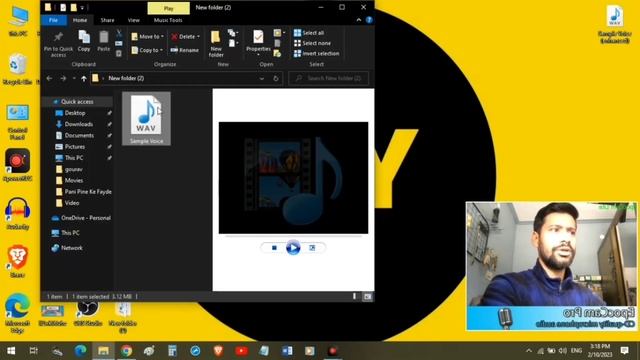This screenshot has height=360, width=640.
Task: Click the Play contextual tab in the title bar
Action: [x=169, y=8]
